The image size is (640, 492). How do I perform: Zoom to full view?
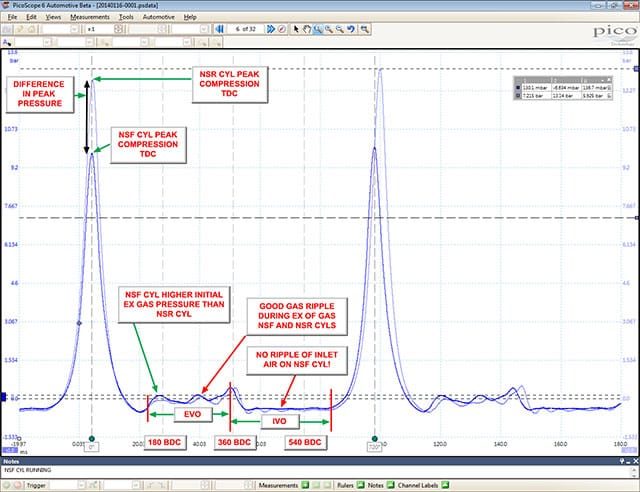point(364,29)
